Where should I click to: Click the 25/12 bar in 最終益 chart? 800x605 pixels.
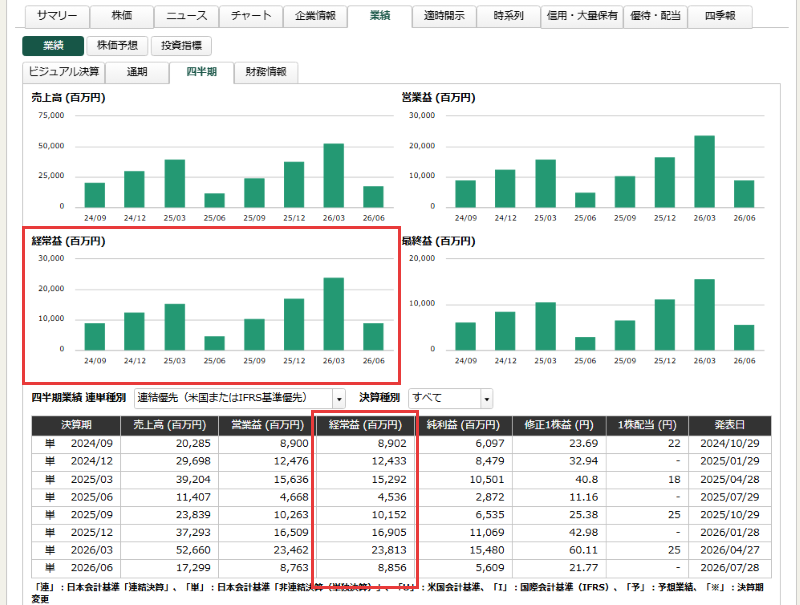(x=665, y=325)
